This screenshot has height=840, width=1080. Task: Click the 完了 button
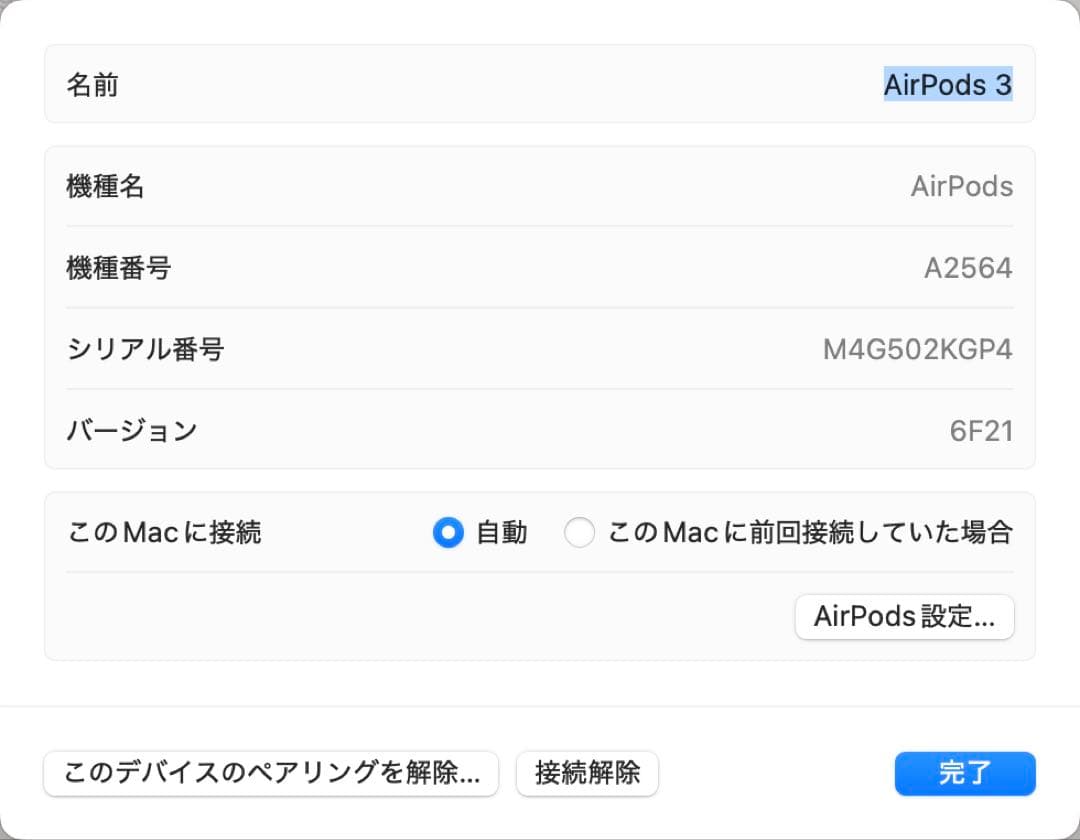click(963, 772)
